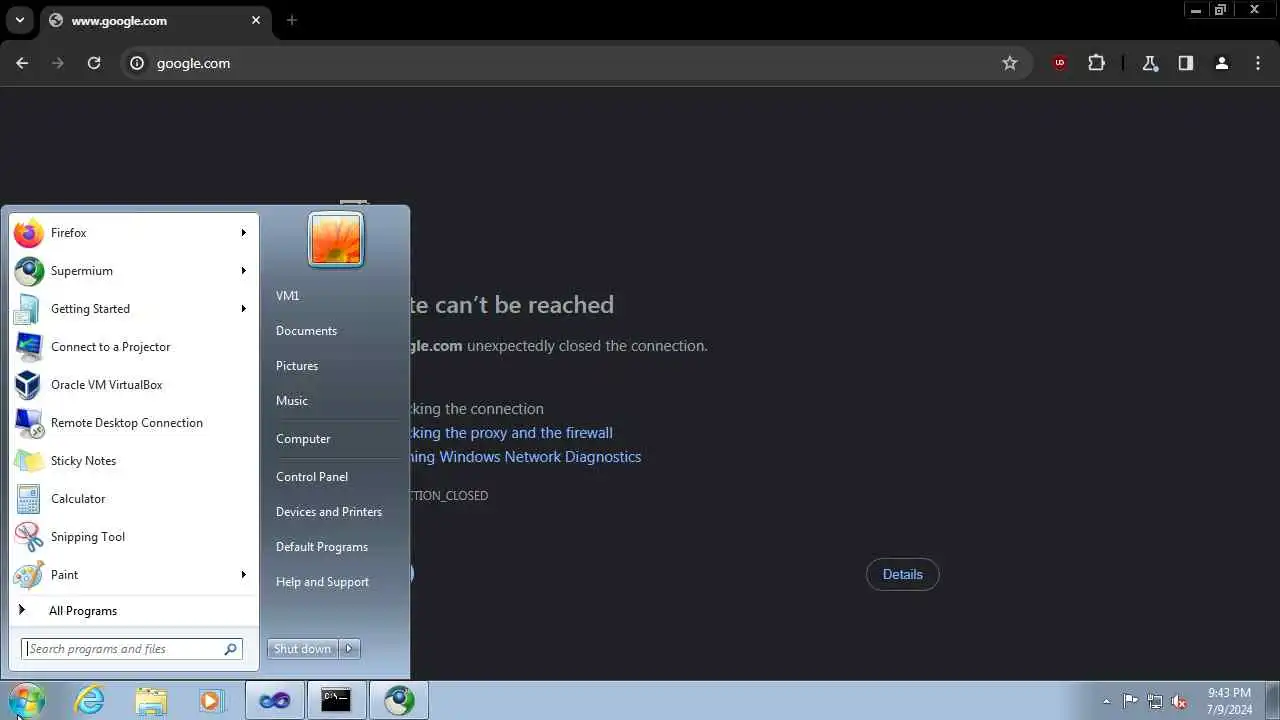Switch to the infinity-logo app in taskbar
This screenshot has width=1280, height=720.
pos(274,701)
